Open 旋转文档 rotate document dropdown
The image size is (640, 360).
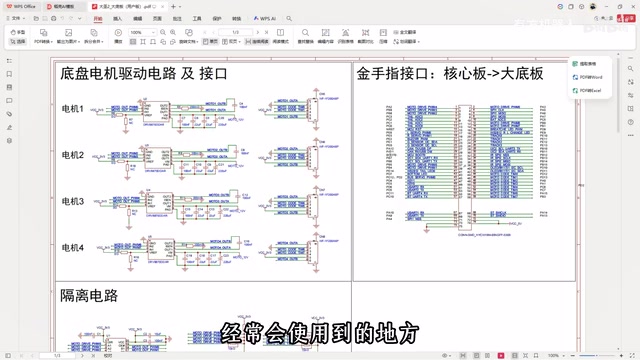(189, 36)
